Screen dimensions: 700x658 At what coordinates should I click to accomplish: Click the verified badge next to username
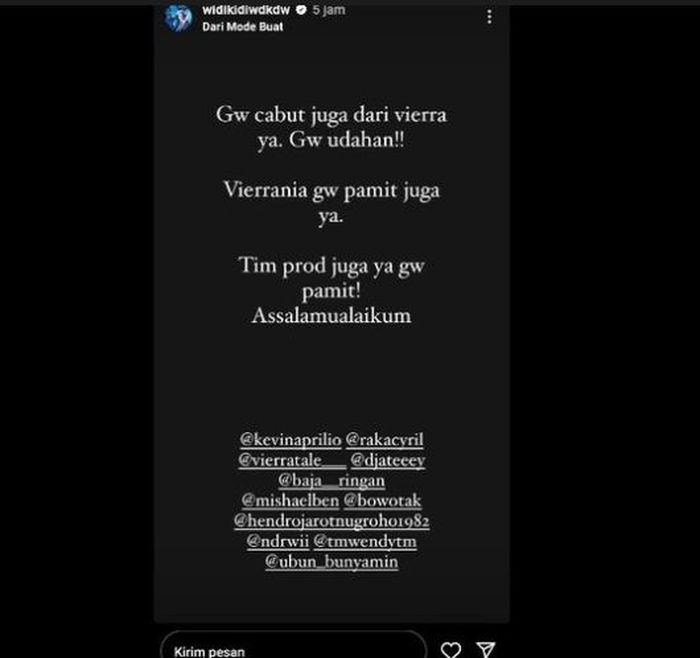pyautogui.click(x=301, y=9)
